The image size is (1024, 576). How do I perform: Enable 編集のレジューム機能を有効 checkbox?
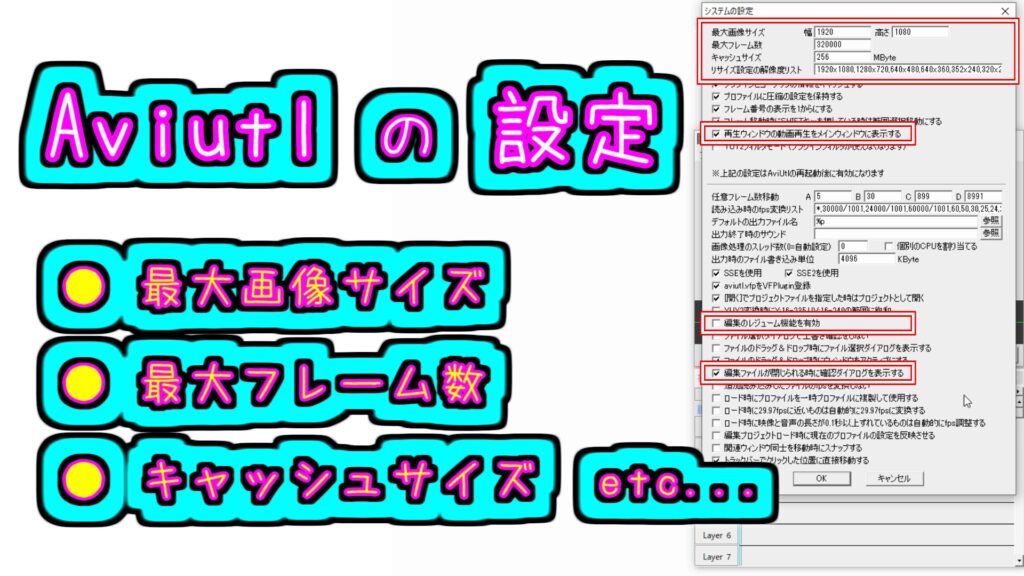[x=715, y=323]
